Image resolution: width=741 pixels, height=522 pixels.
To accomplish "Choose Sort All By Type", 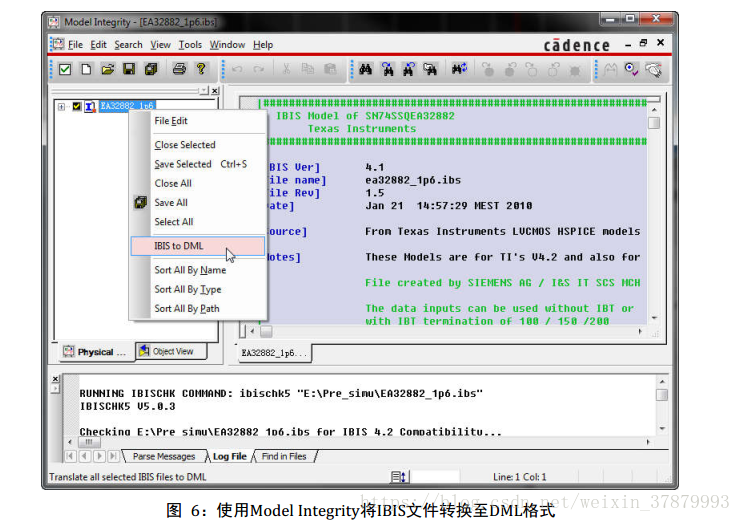I will (198, 290).
